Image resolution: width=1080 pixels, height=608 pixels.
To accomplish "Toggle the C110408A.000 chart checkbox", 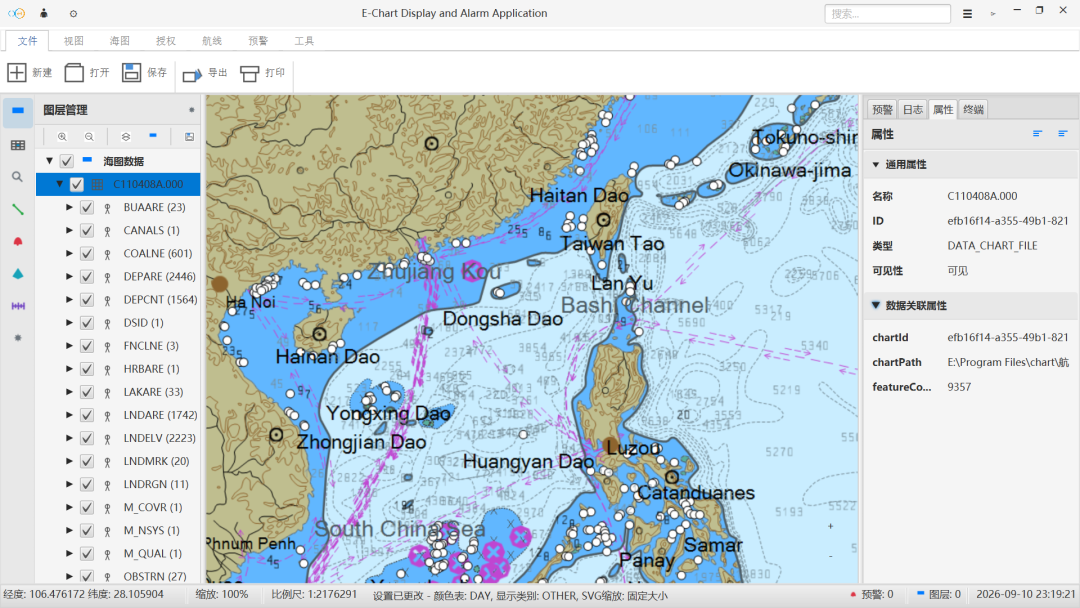I will click(x=76, y=185).
